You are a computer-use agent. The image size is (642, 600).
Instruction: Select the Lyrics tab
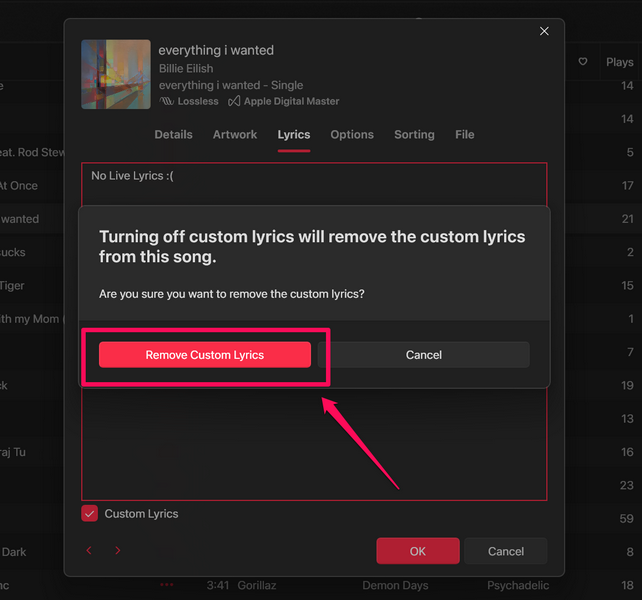[294, 135]
